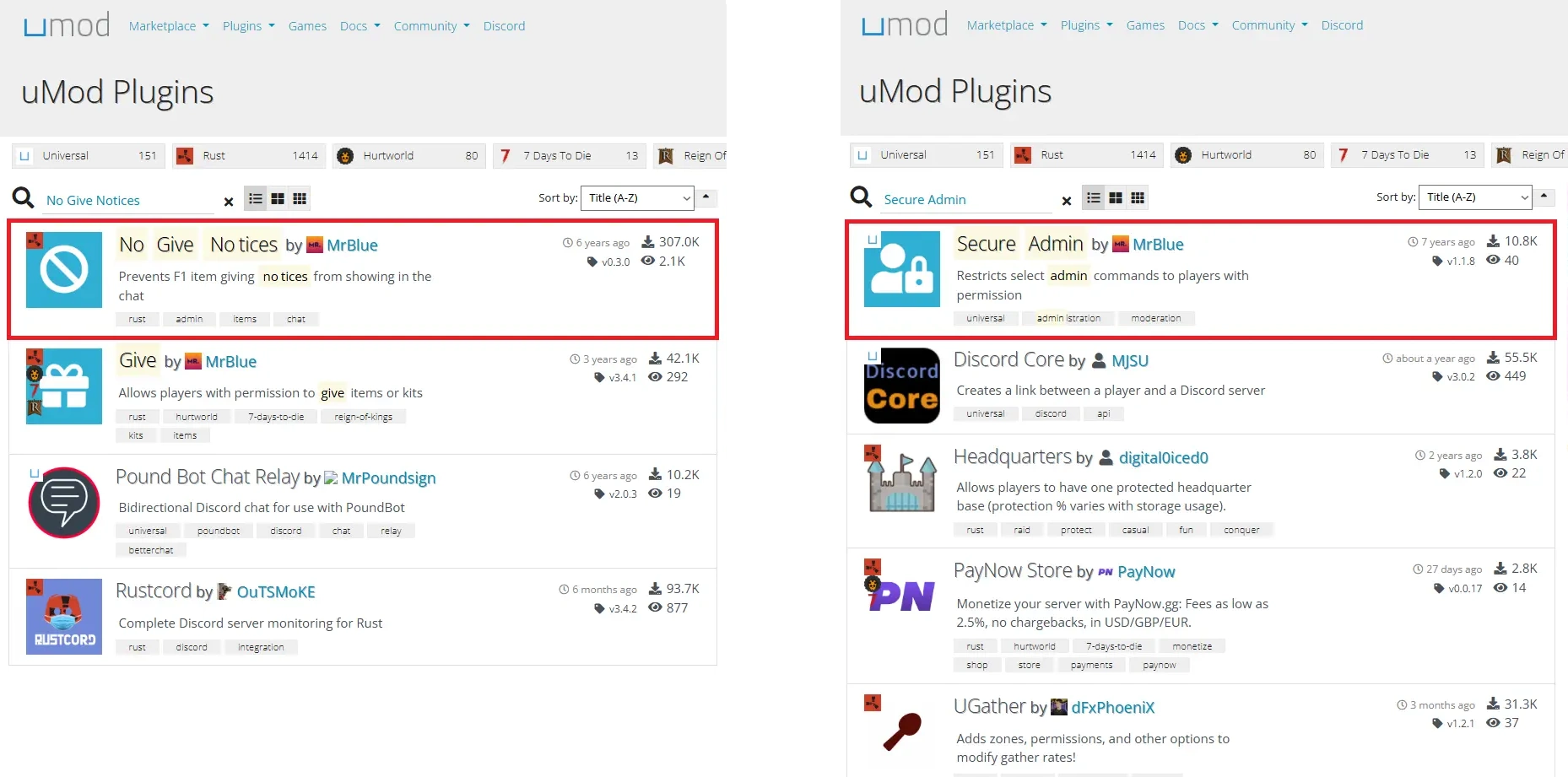Click the UGather plugin icon

(x=901, y=731)
